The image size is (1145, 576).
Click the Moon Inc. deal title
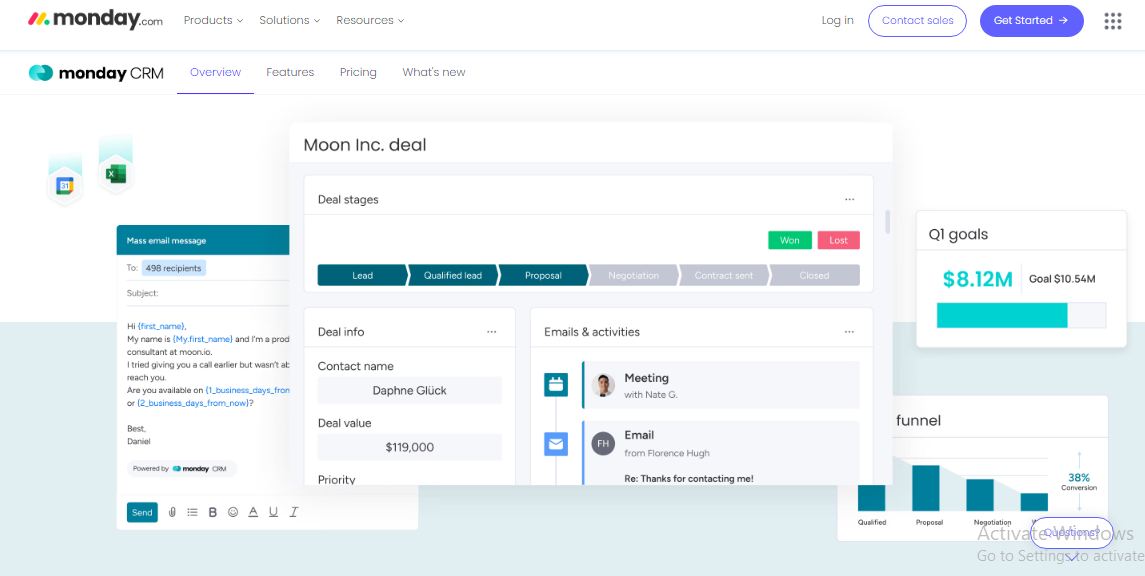(364, 145)
